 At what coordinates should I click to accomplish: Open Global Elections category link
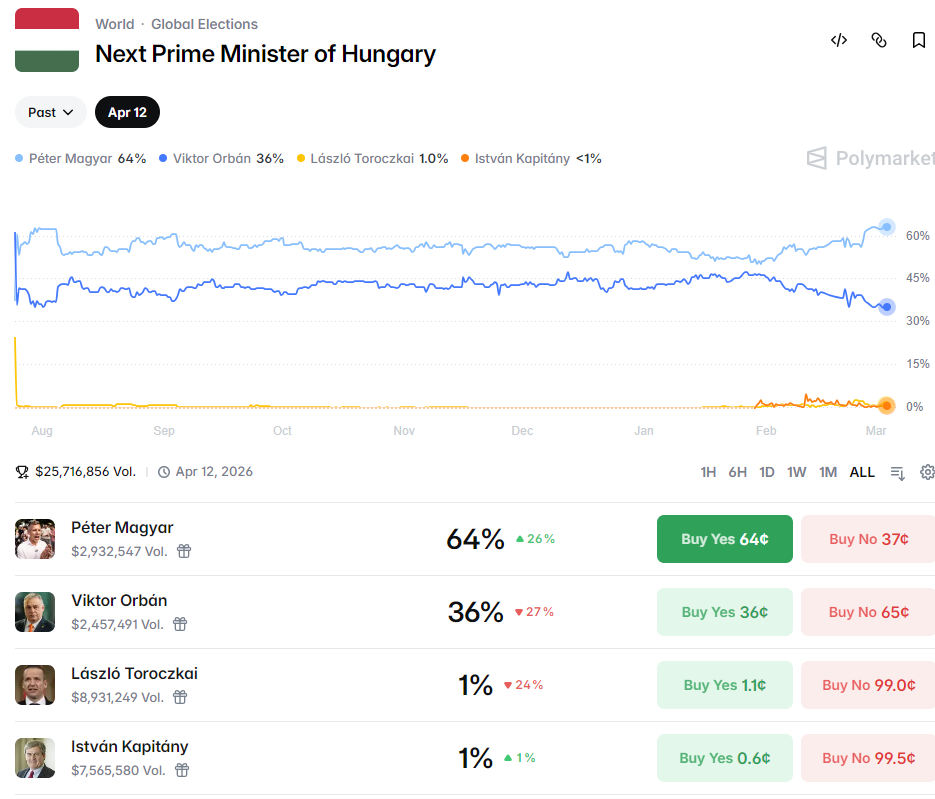(x=204, y=24)
